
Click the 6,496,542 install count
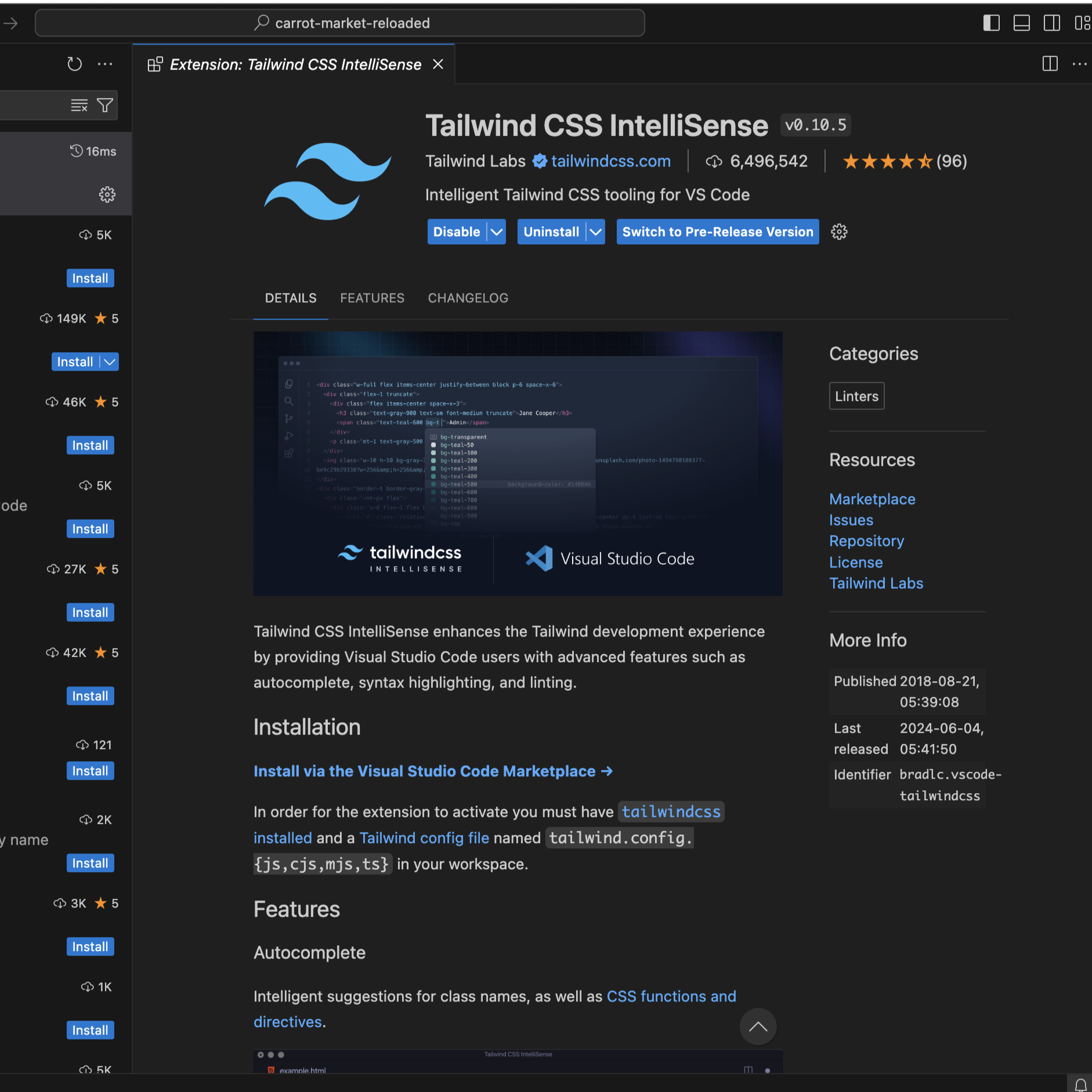(757, 161)
